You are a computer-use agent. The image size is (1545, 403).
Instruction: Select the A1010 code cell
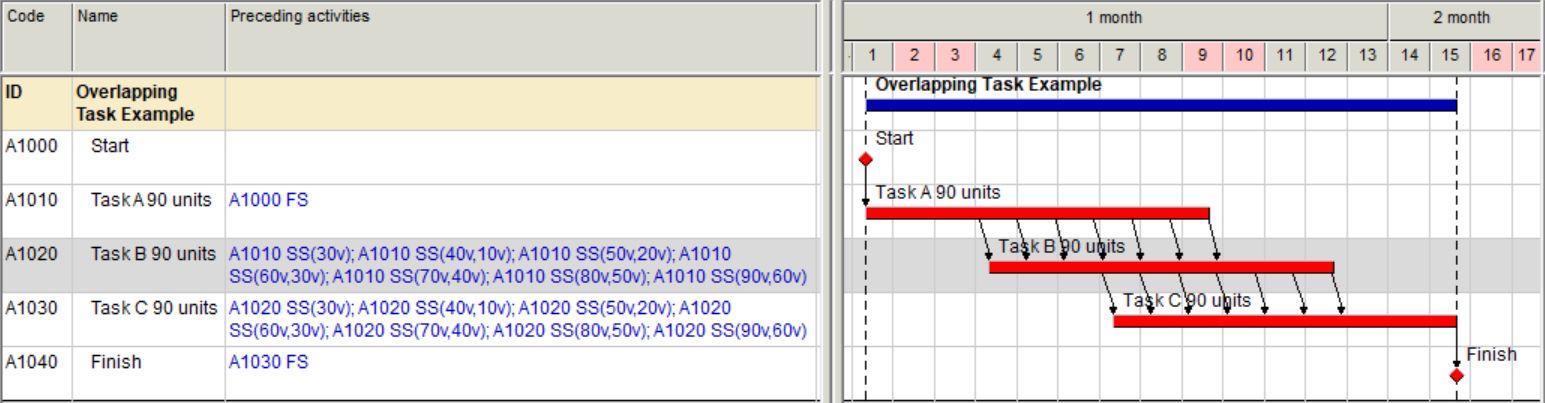[36, 211]
